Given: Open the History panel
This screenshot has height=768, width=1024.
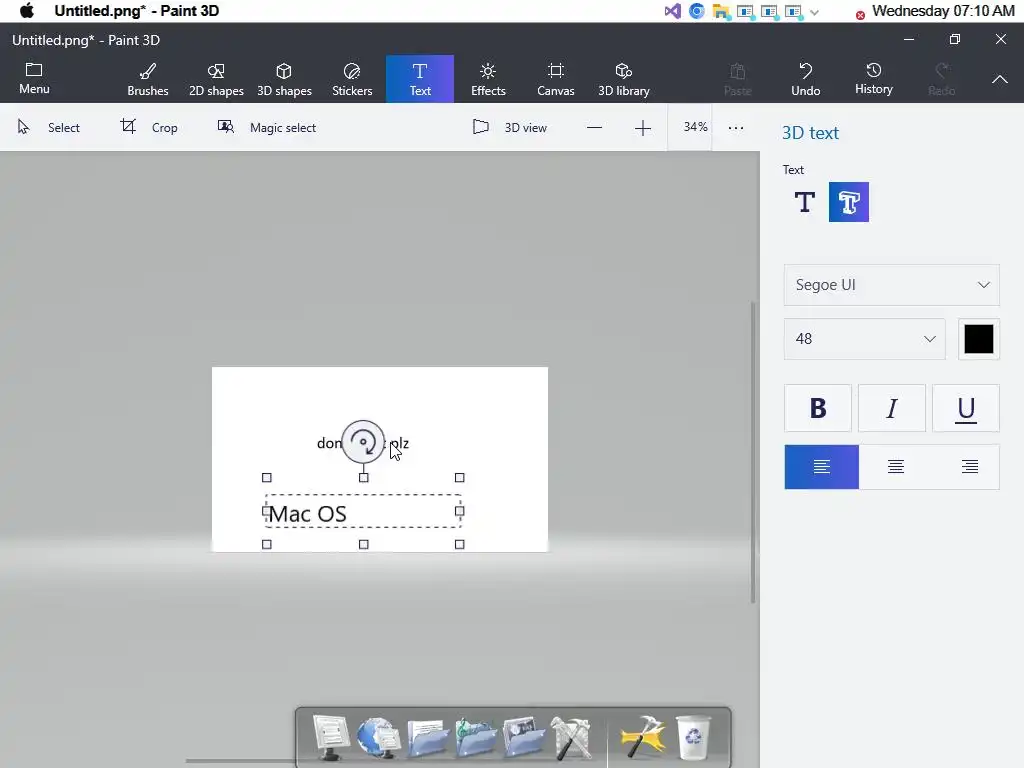Looking at the screenshot, I should tap(874, 79).
